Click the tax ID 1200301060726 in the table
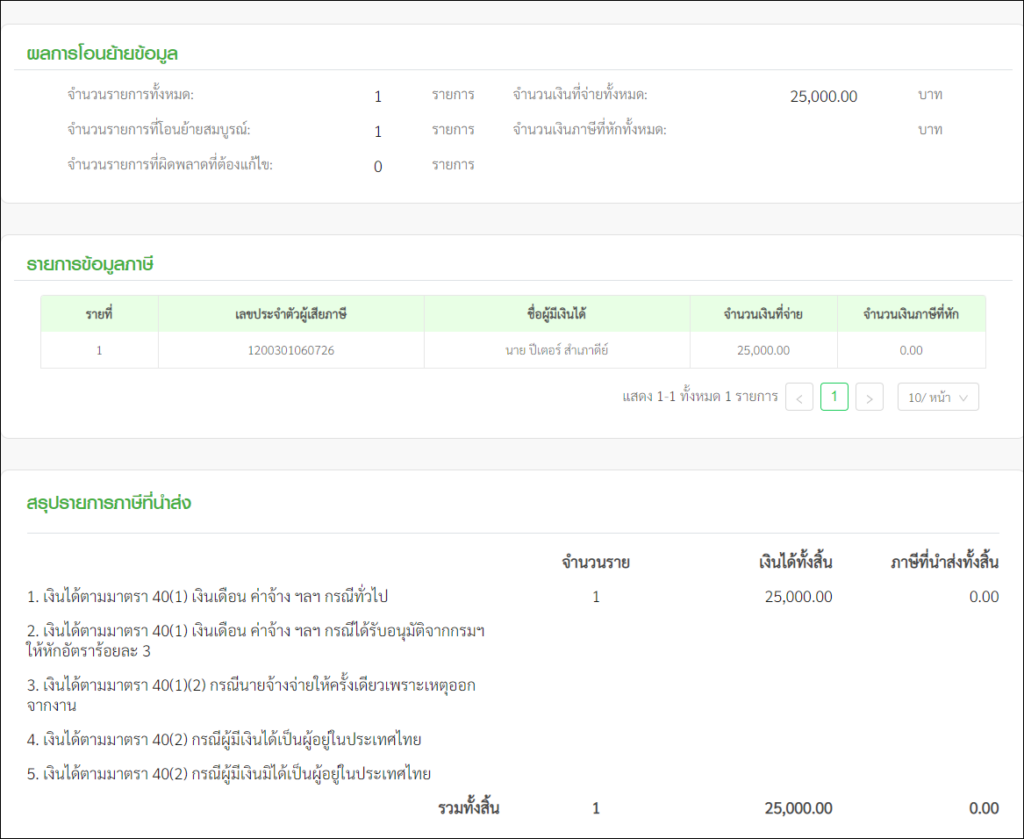This screenshot has height=839, width=1024. tap(290, 350)
